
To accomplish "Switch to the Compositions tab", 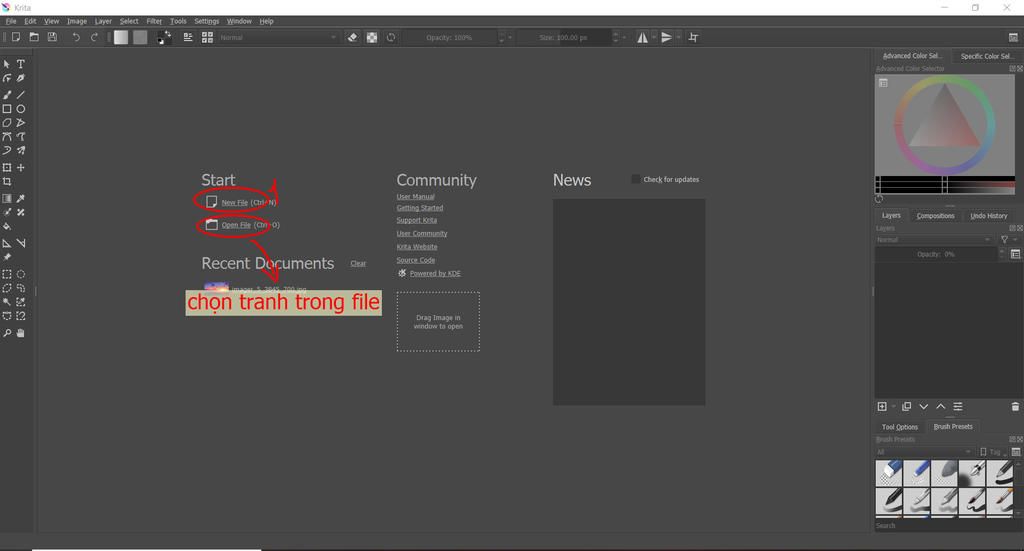I will [x=935, y=215].
